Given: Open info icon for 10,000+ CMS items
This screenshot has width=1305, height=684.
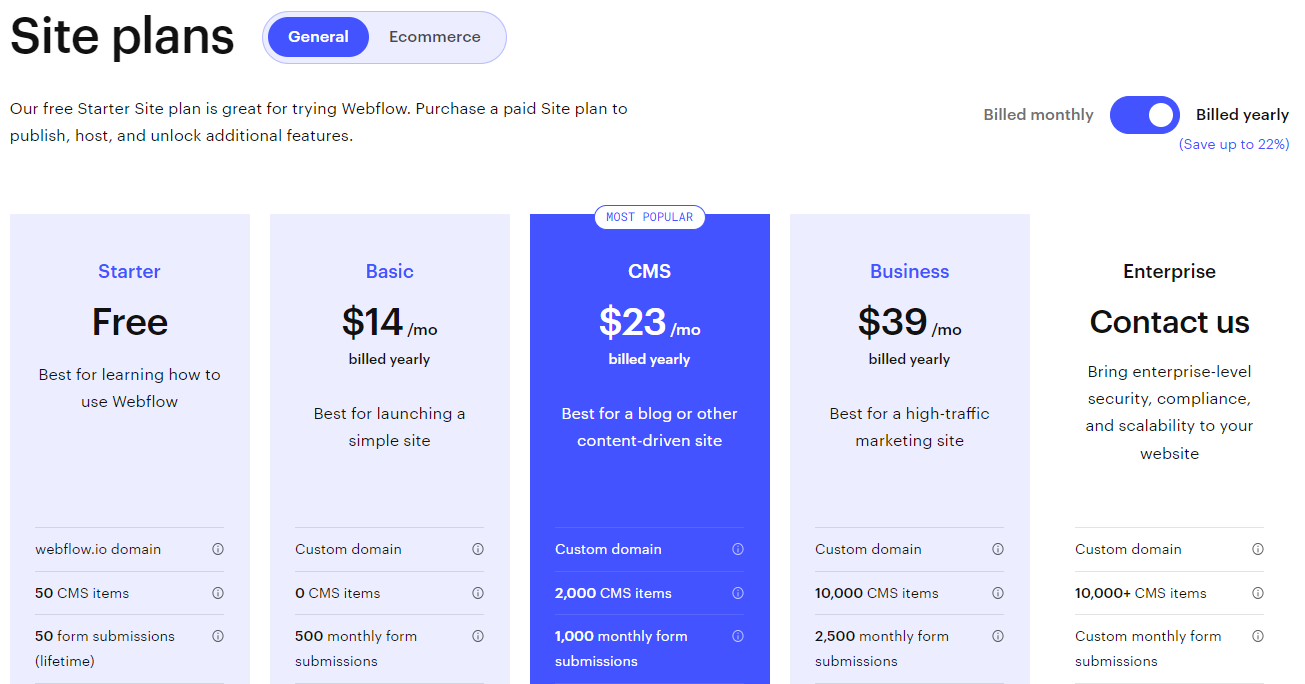Looking at the screenshot, I should pyautogui.click(x=1258, y=593).
